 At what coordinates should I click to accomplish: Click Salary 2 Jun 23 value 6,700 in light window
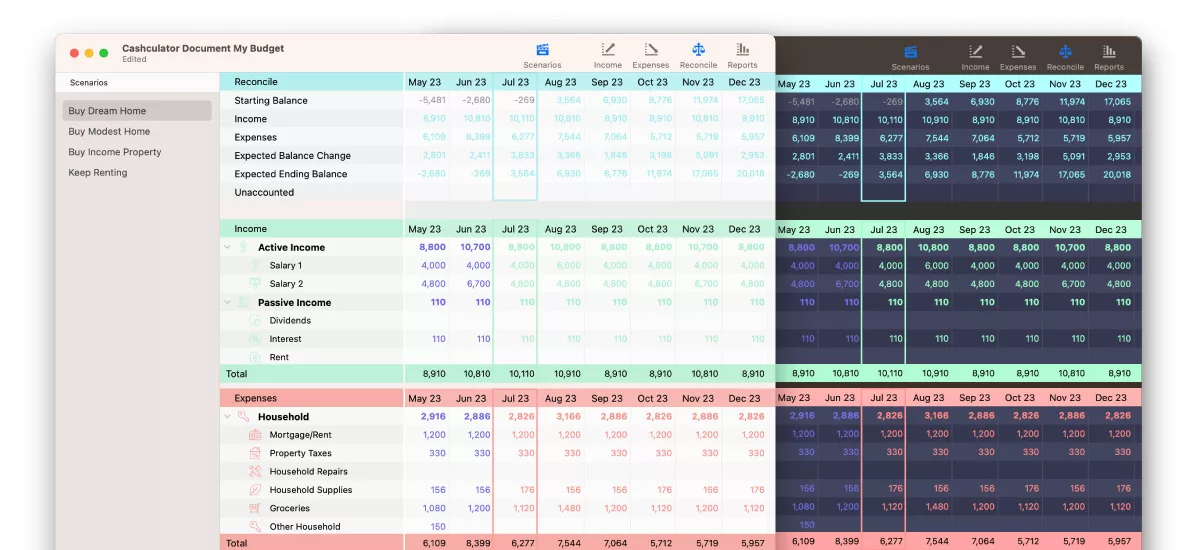point(478,284)
